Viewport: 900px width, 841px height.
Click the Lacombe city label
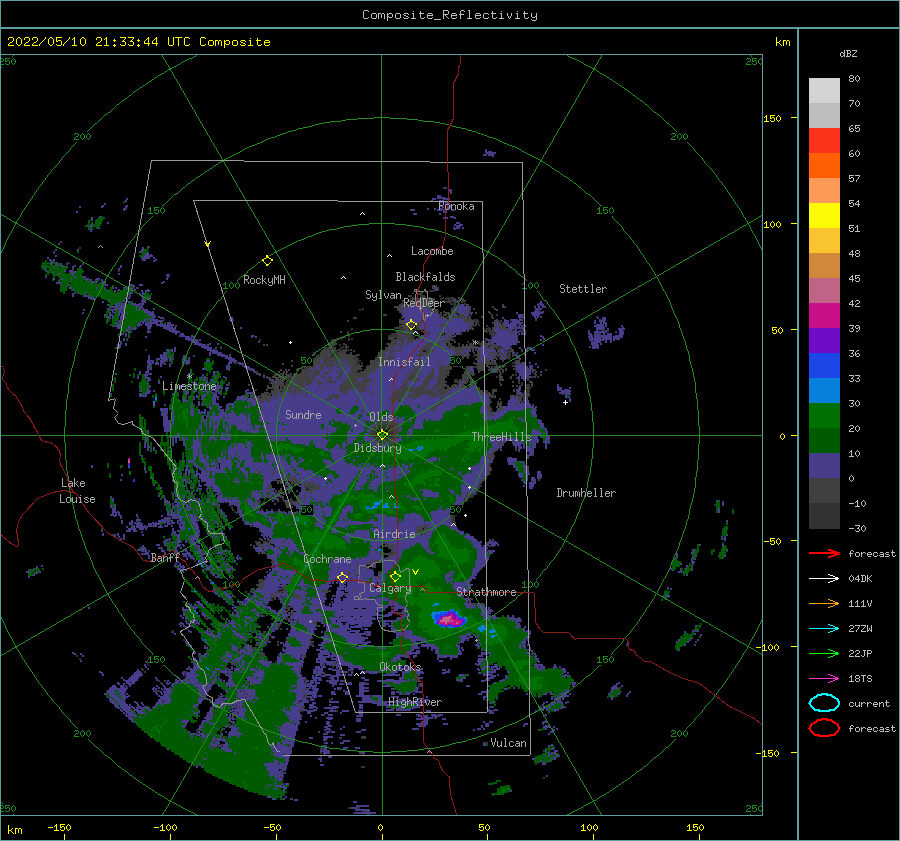tap(432, 251)
